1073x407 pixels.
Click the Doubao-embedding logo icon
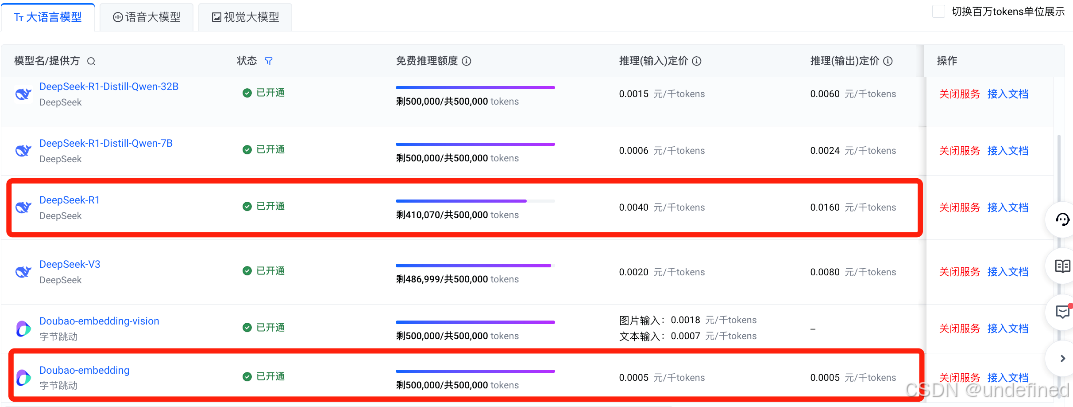tap(23, 378)
